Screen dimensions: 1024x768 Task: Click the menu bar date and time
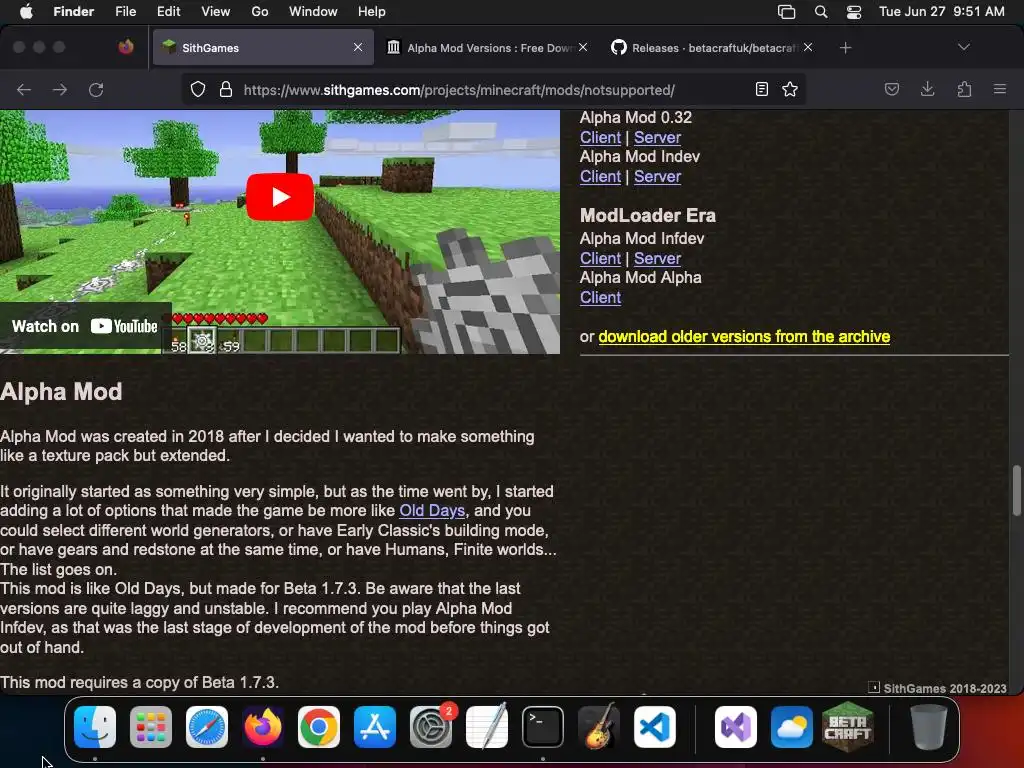(941, 12)
